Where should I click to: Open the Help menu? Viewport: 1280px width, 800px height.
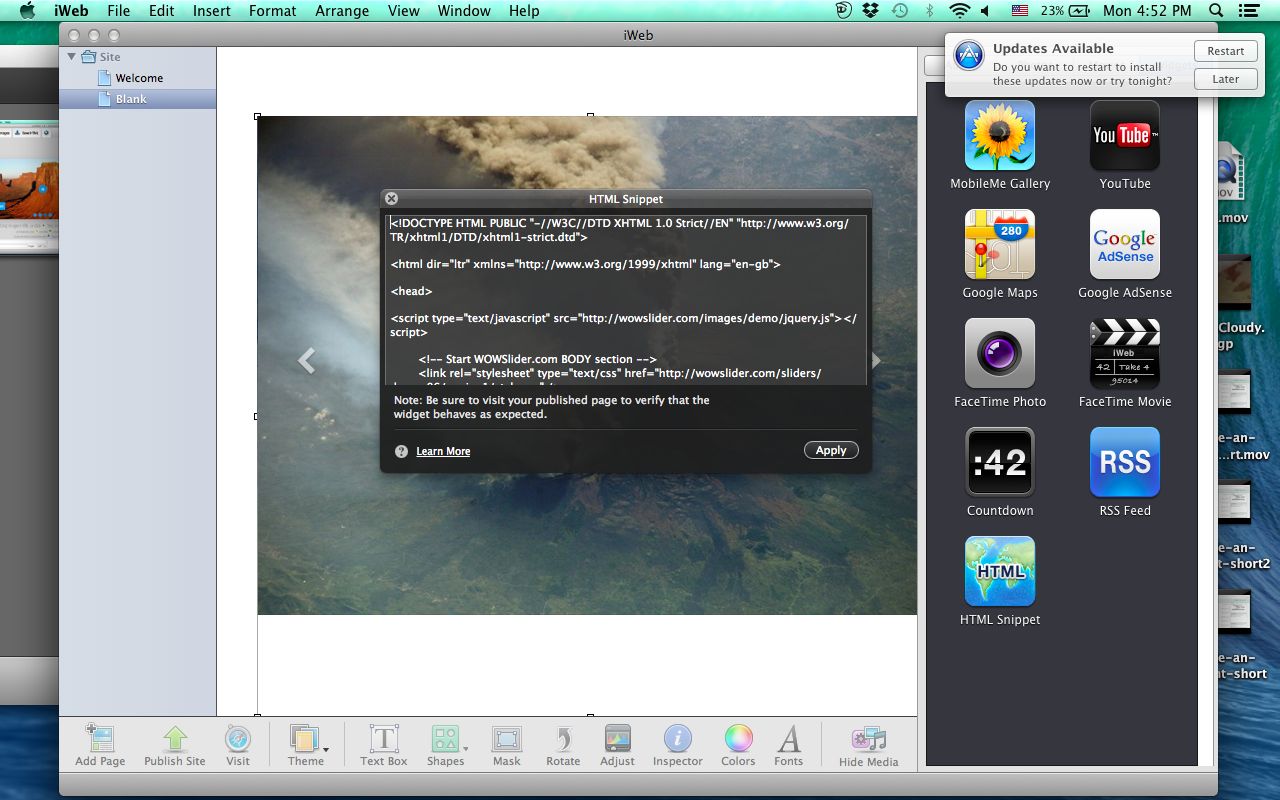tap(524, 11)
